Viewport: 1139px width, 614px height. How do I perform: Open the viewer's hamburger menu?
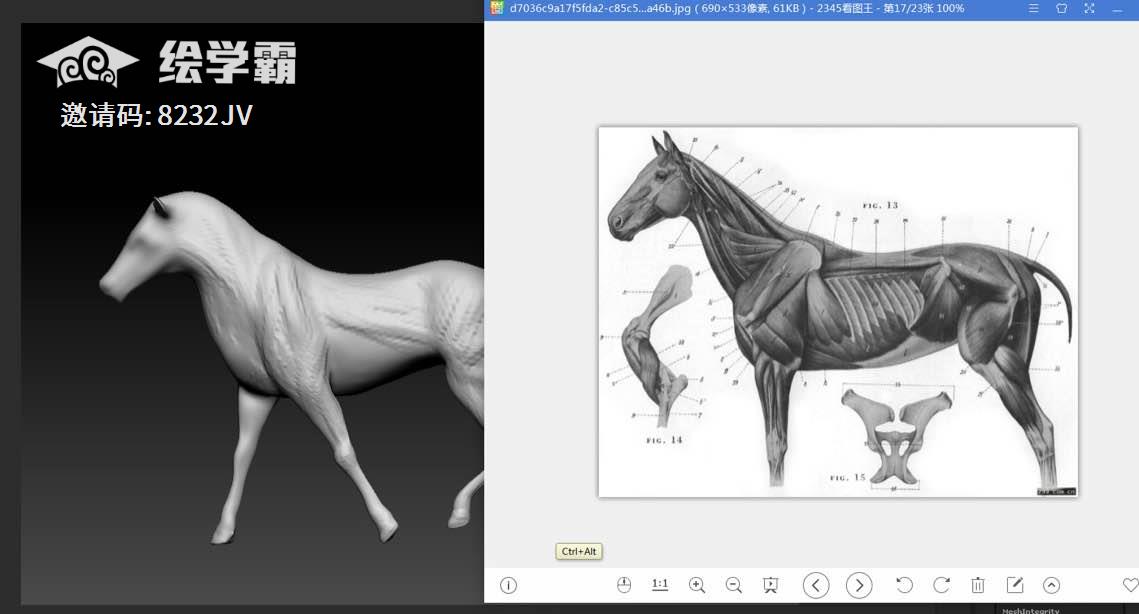point(1034,9)
